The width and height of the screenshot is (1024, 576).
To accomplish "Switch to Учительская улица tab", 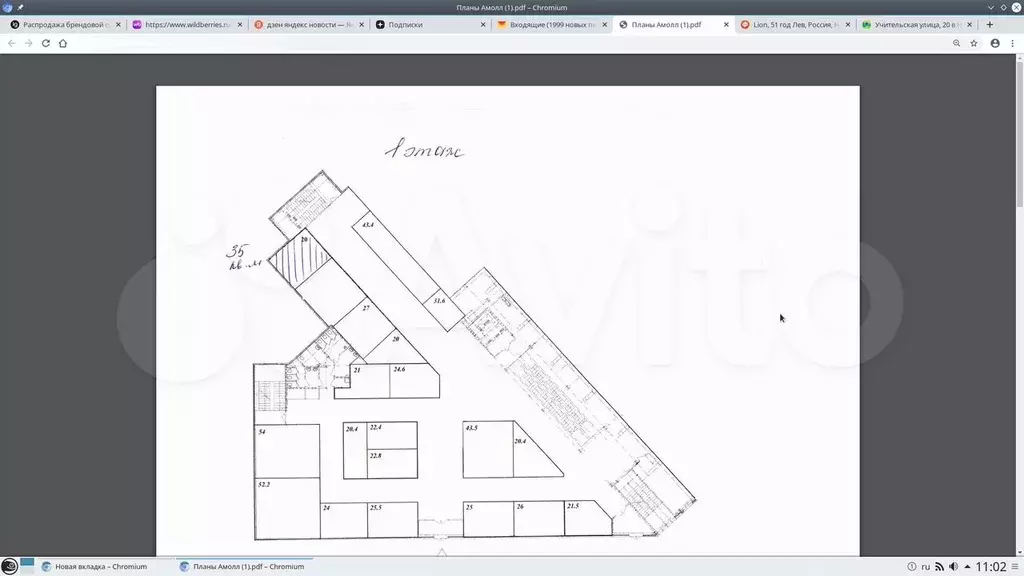I will click(x=915, y=24).
